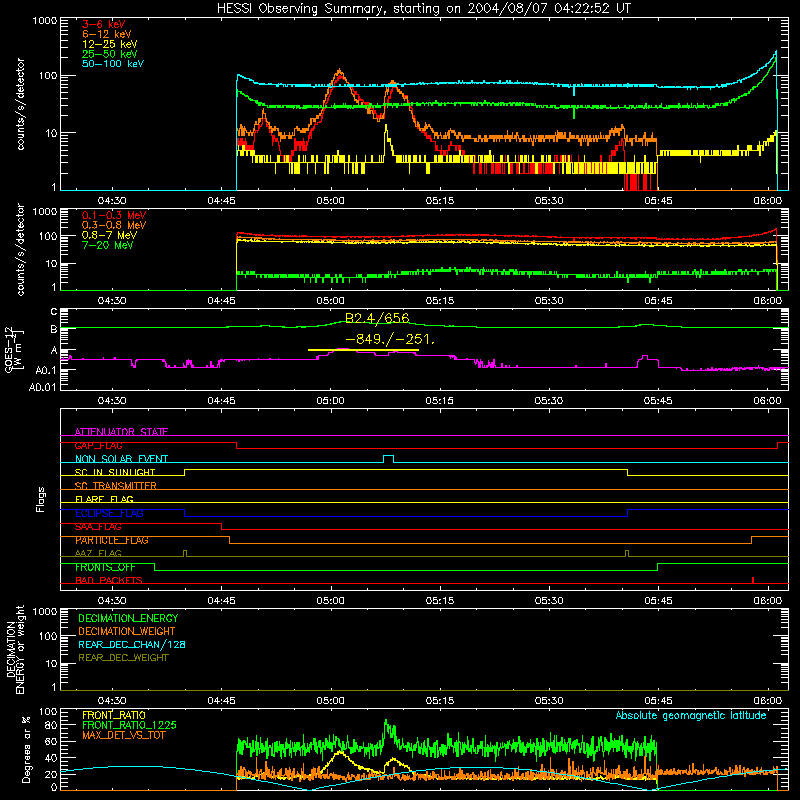Click the NON_SOLAR_EVENT pulse near 05:08

pos(388,458)
